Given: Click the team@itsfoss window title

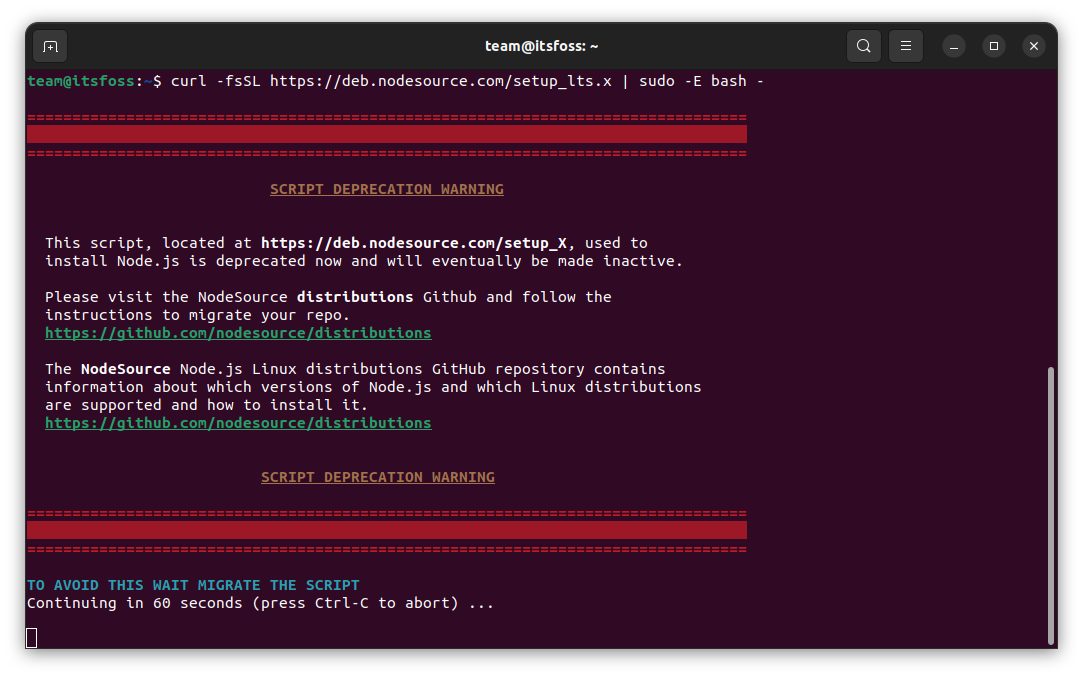Looking at the screenshot, I should point(541,46).
